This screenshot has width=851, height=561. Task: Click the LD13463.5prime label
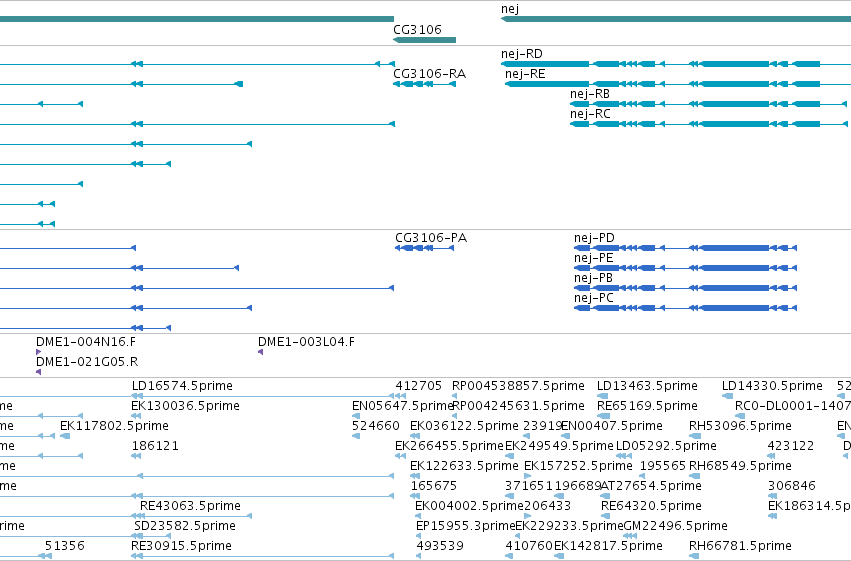(647, 386)
